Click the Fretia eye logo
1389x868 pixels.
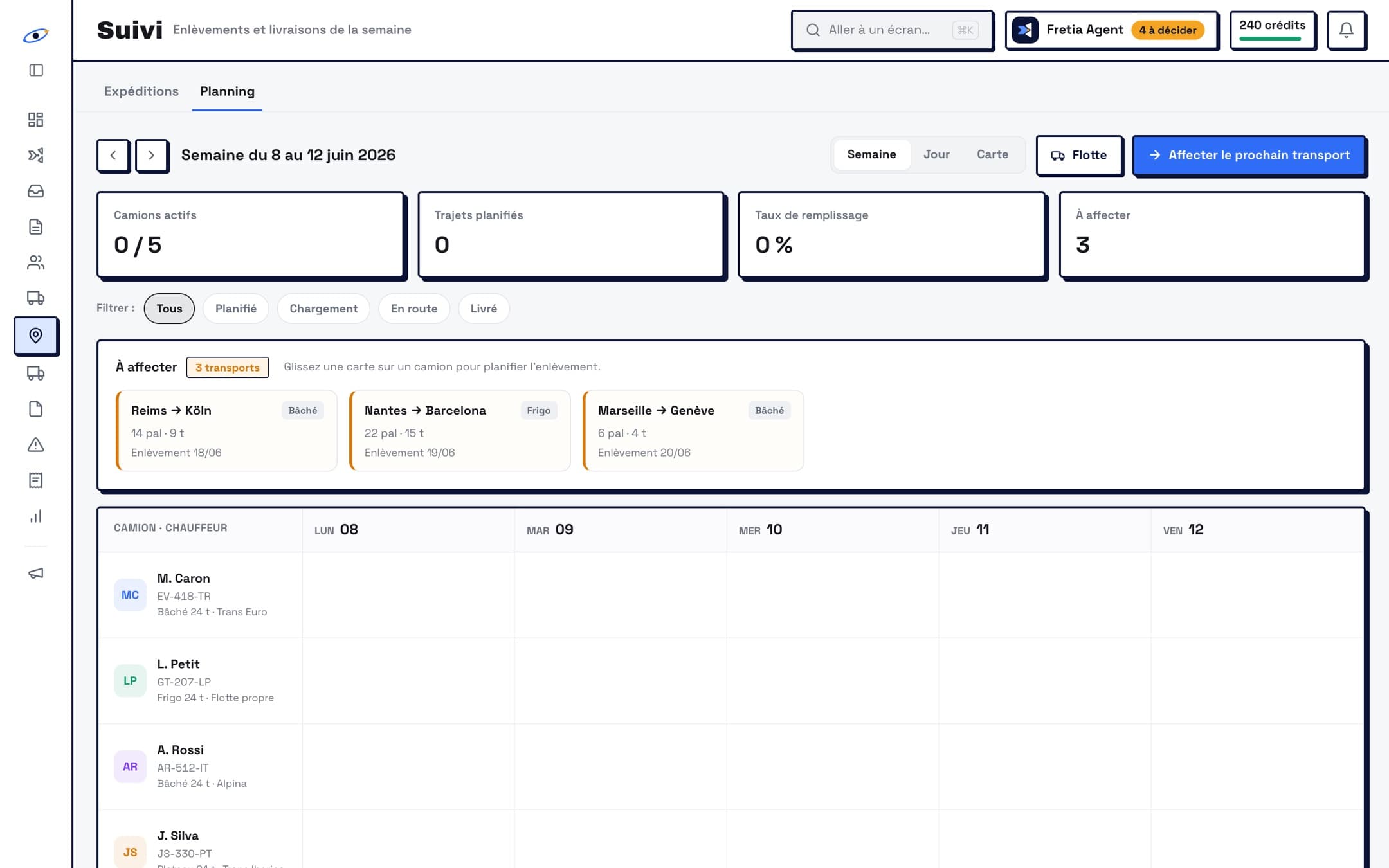35,35
